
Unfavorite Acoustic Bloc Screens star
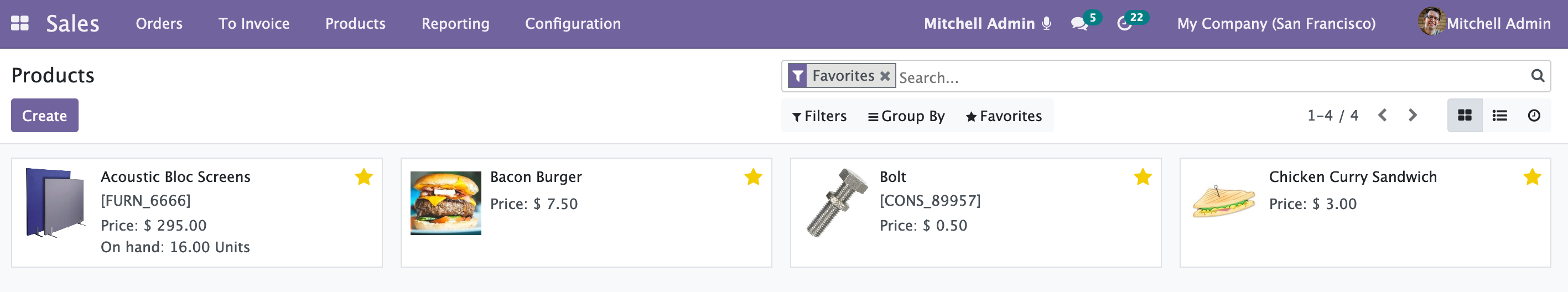click(x=364, y=177)
